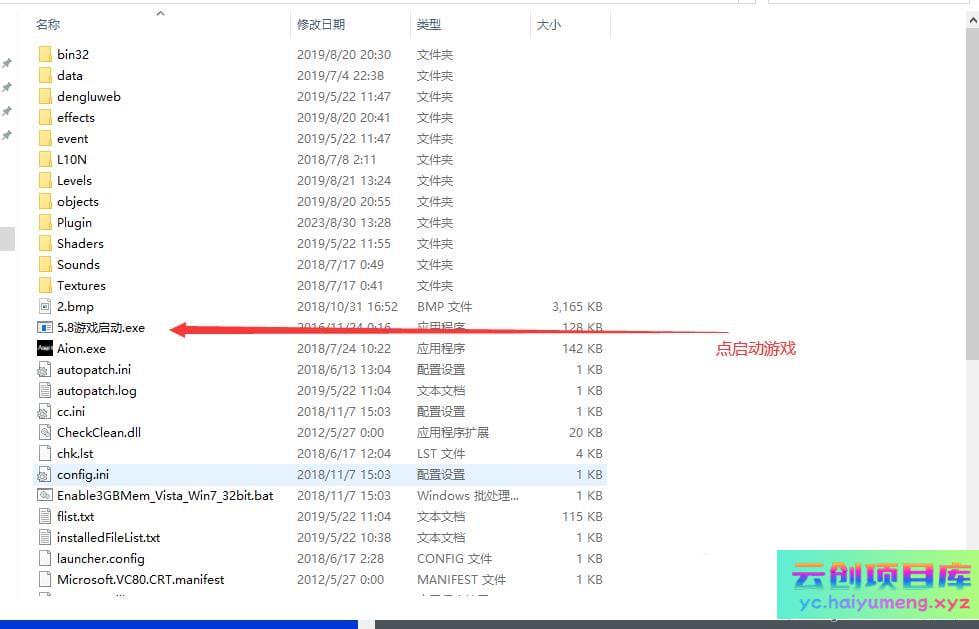This screenshot has width=979, height=629.
Task: Click the Enable3GBMem batch file icon
Action: coord(45,495)
